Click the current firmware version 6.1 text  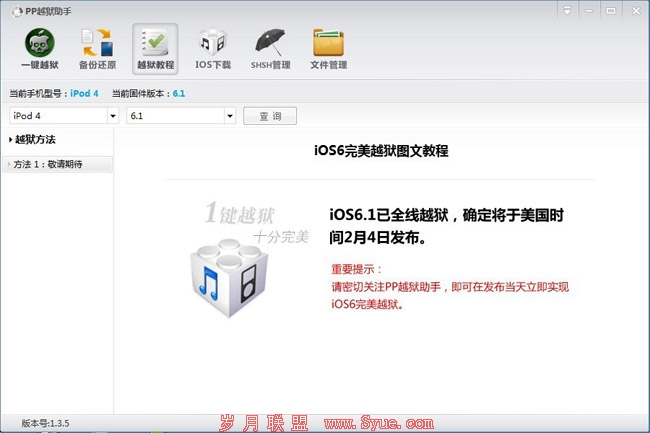point(179,94)
